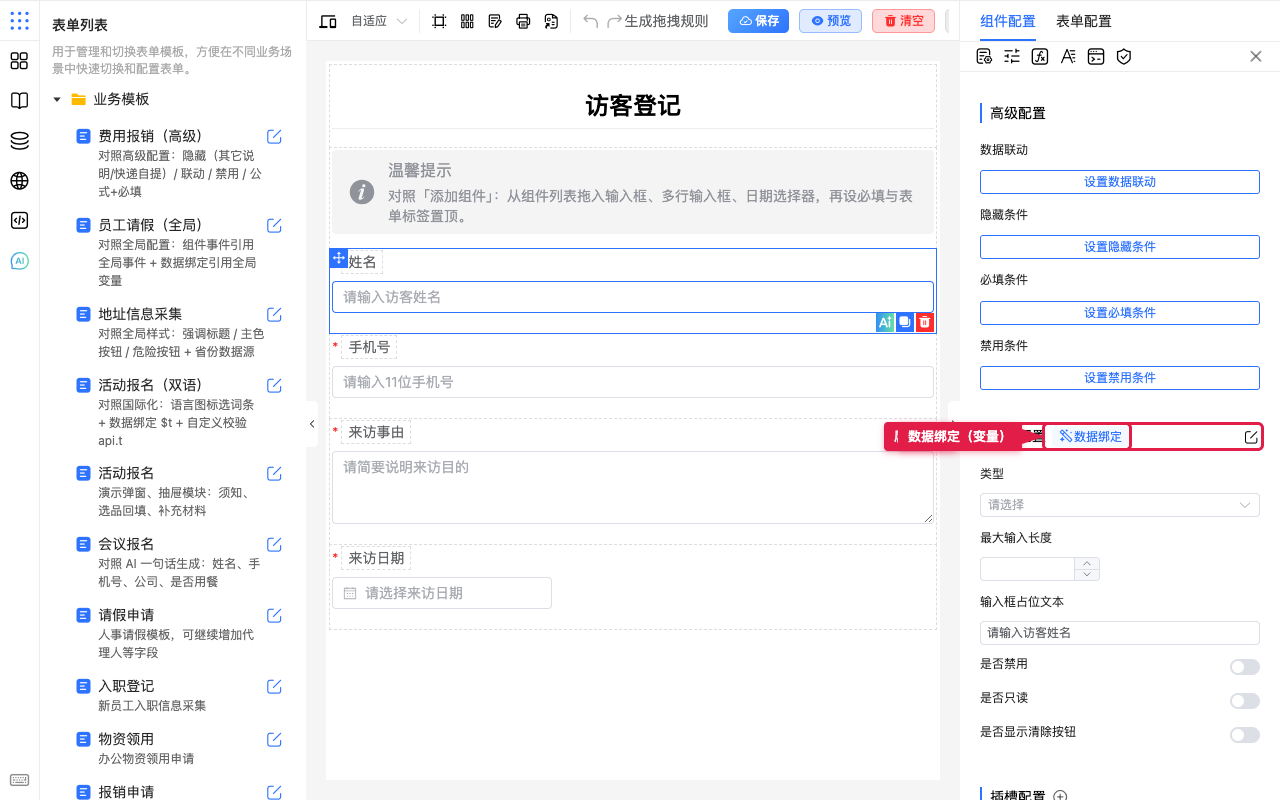Click the 输入框占位文本 input in the config panel
This screenshot has width=1280, height=800.
click(x=1120, y=633)
